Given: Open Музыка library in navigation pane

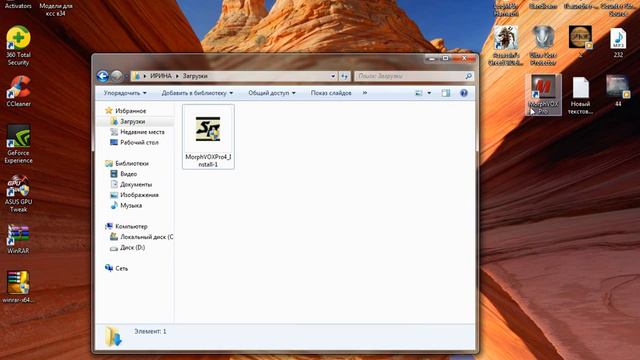Looking at the screenshot, I should tap(126, 205).
